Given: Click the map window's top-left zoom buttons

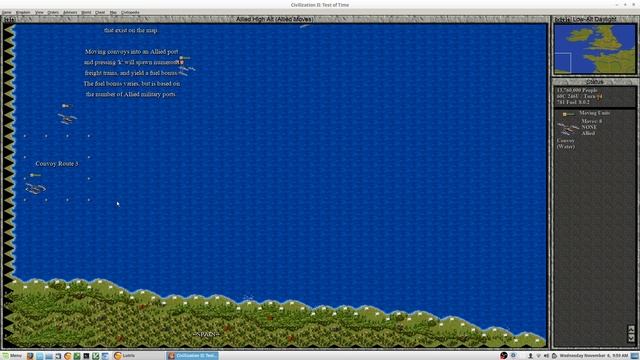Looking at the screenshot, I should point(9,19).
